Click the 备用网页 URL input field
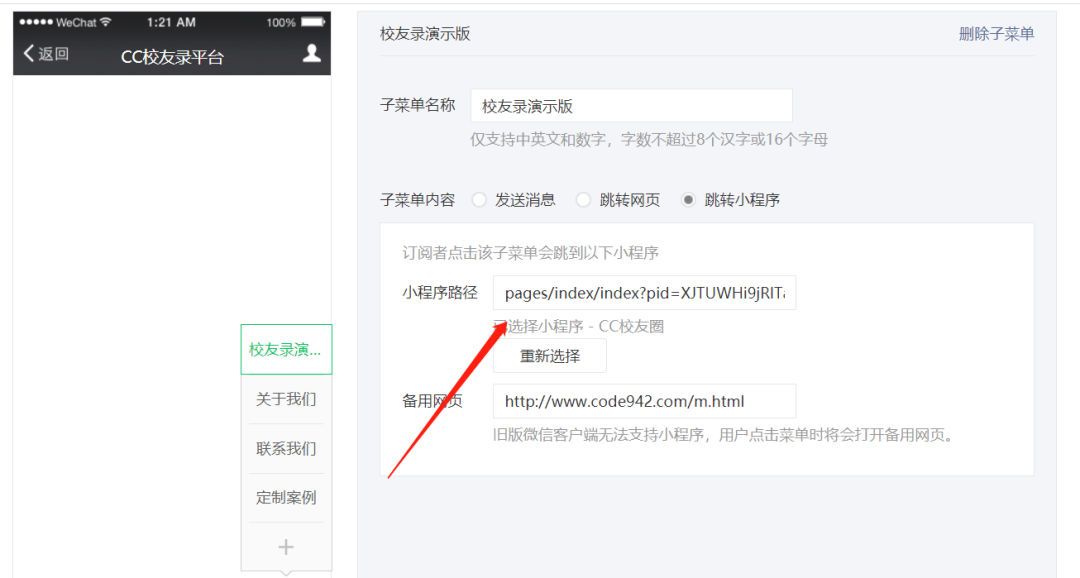The image size is (1080, 578). pos(644,401)
